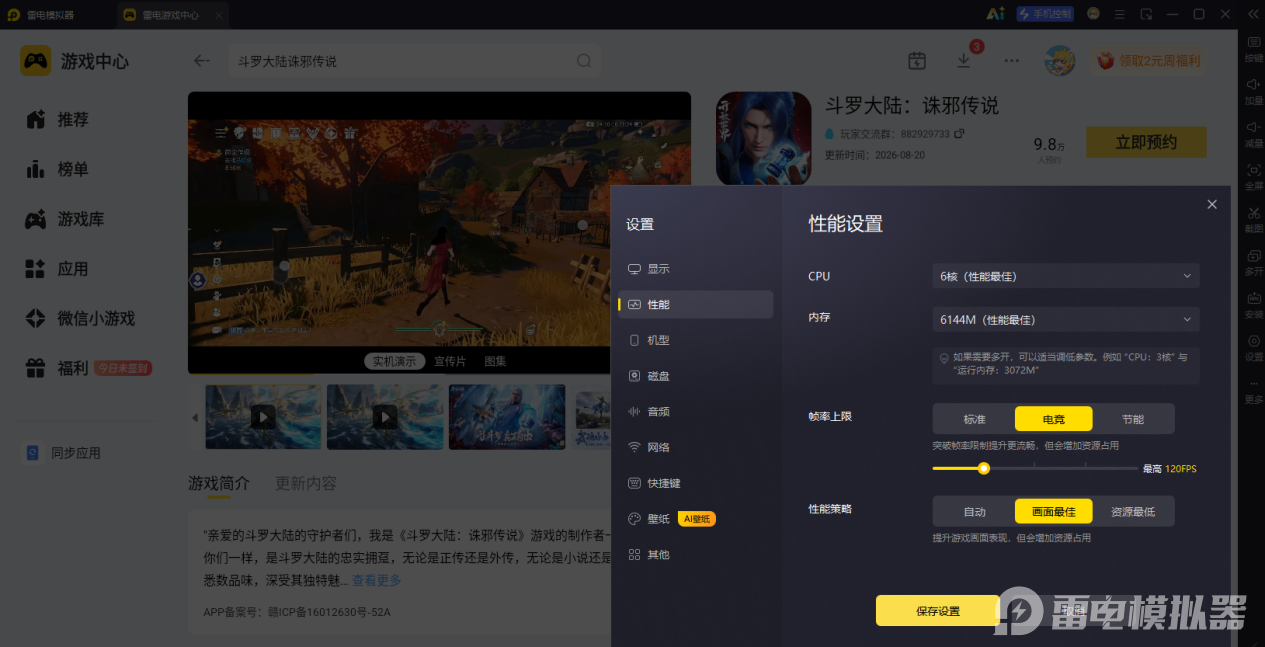The height and width of the screenshot is (647, 1265).
Task: Click the back arrow in game center
Action: tap(202, 61)
